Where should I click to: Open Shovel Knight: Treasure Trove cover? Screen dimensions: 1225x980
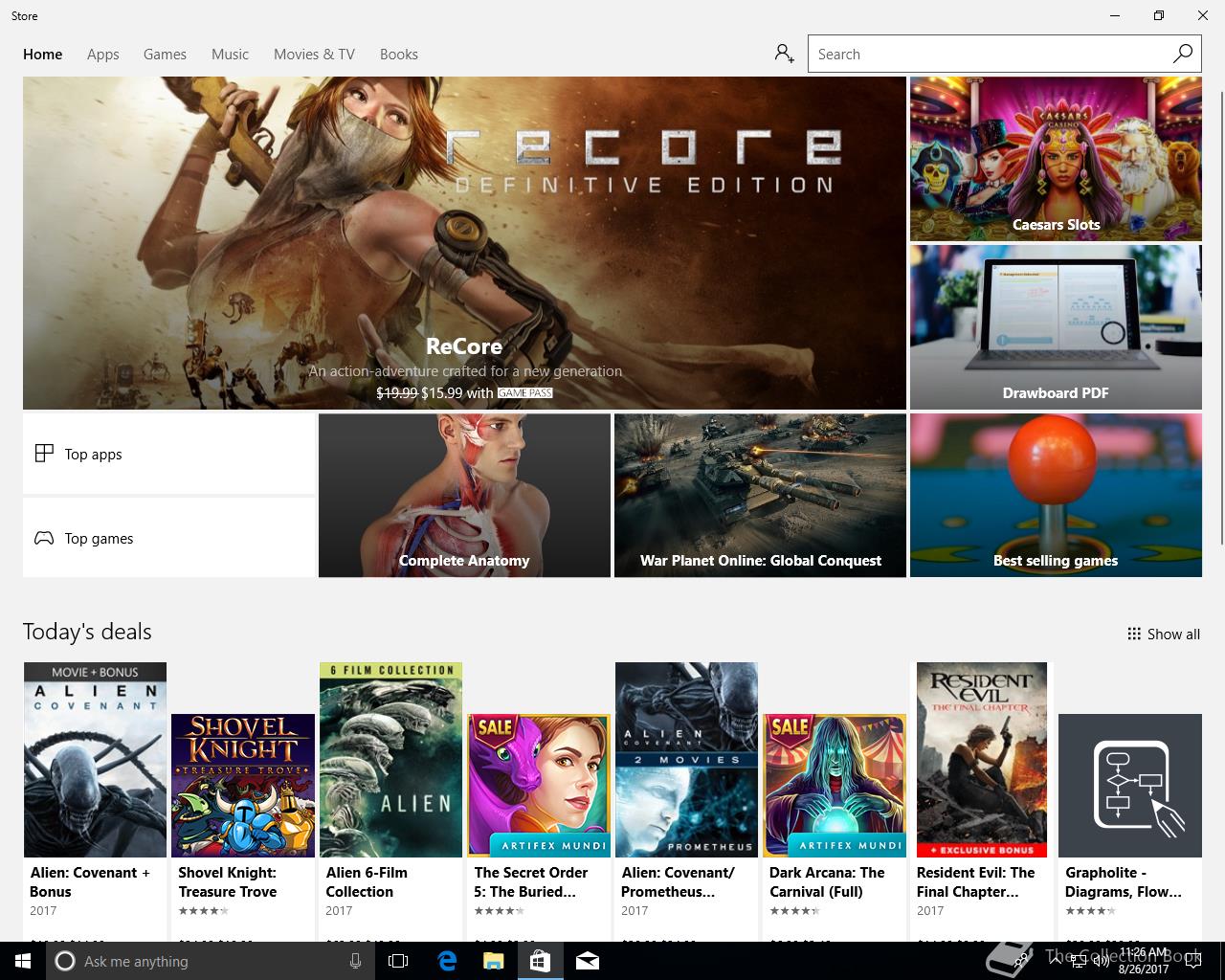[243, 786]
